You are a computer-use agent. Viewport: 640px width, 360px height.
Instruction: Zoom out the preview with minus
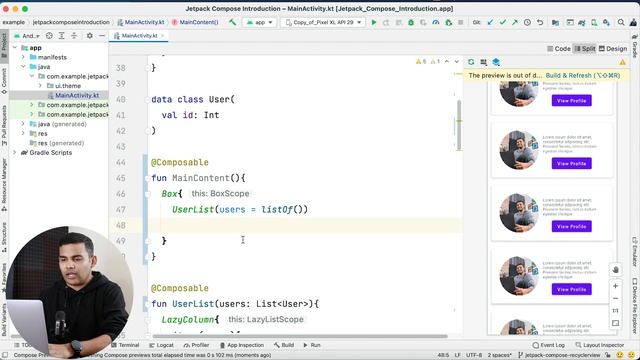[x=616, y=298]
